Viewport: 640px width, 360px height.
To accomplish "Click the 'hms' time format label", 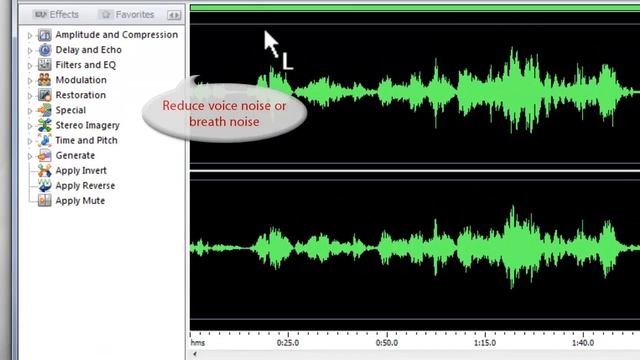I will (198, 343).
